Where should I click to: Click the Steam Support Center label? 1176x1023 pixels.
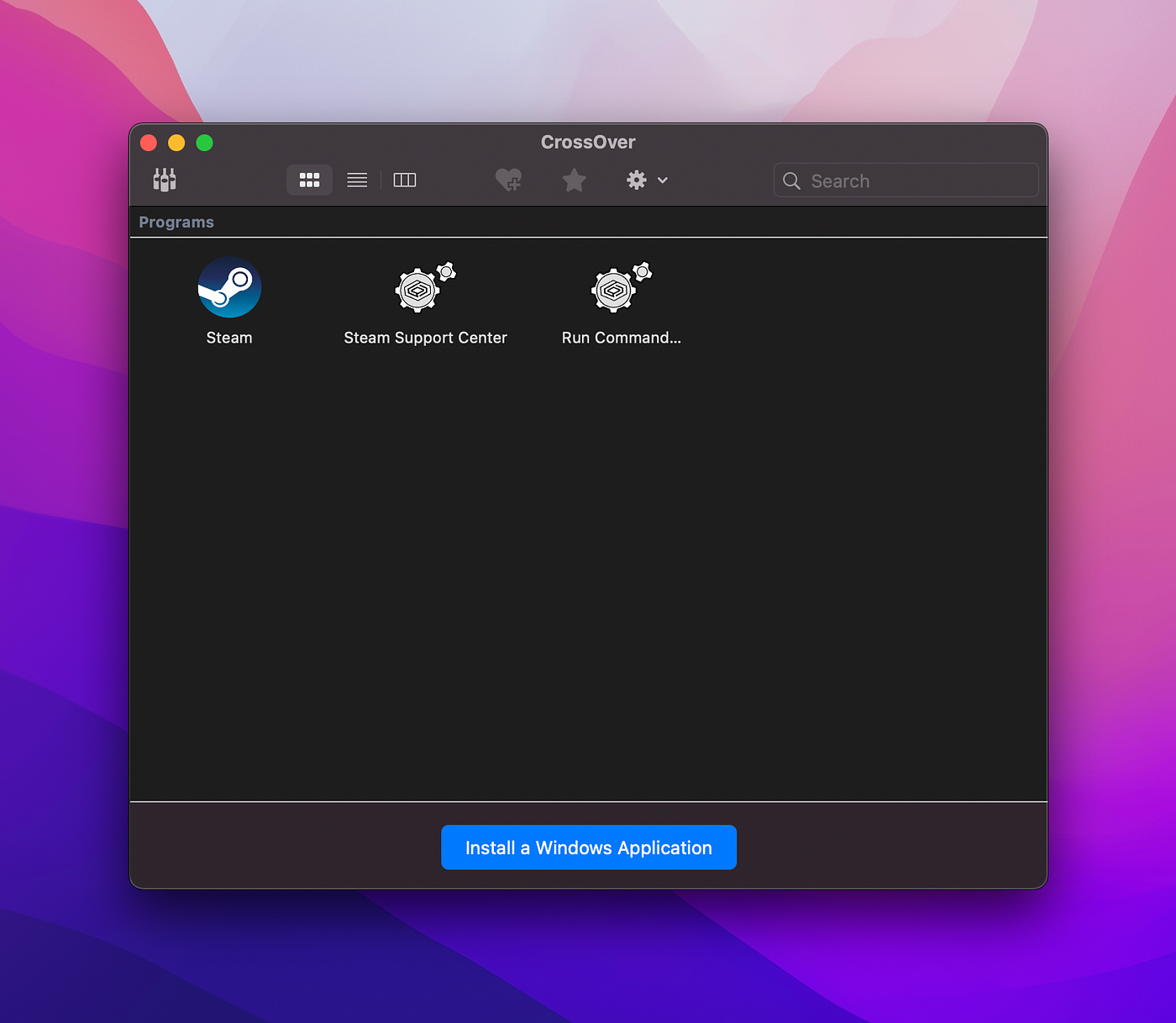pyautogui.click(x=425, y=338)
